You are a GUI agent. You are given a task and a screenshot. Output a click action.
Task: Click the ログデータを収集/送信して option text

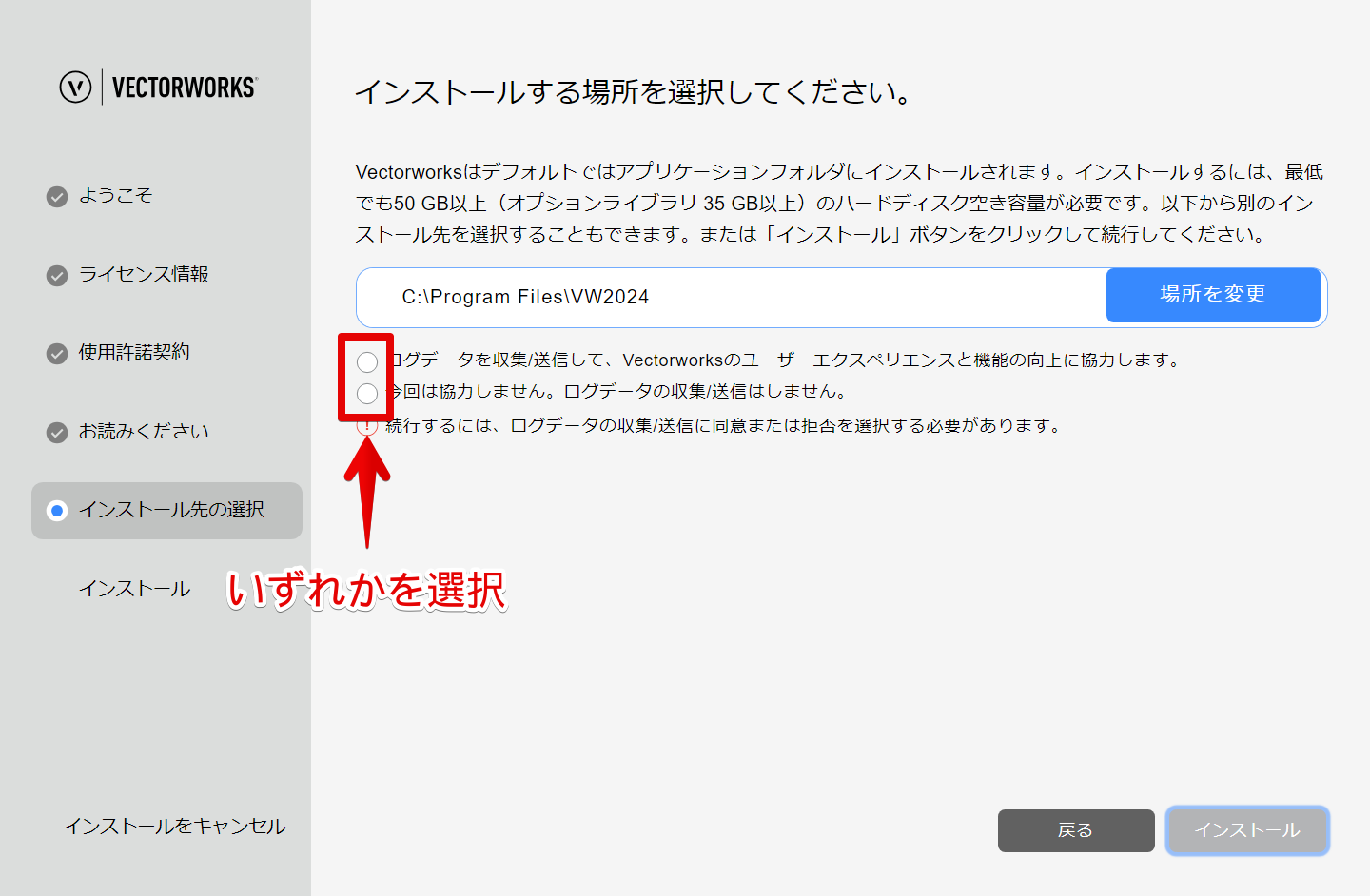click(x=786, y=360)
